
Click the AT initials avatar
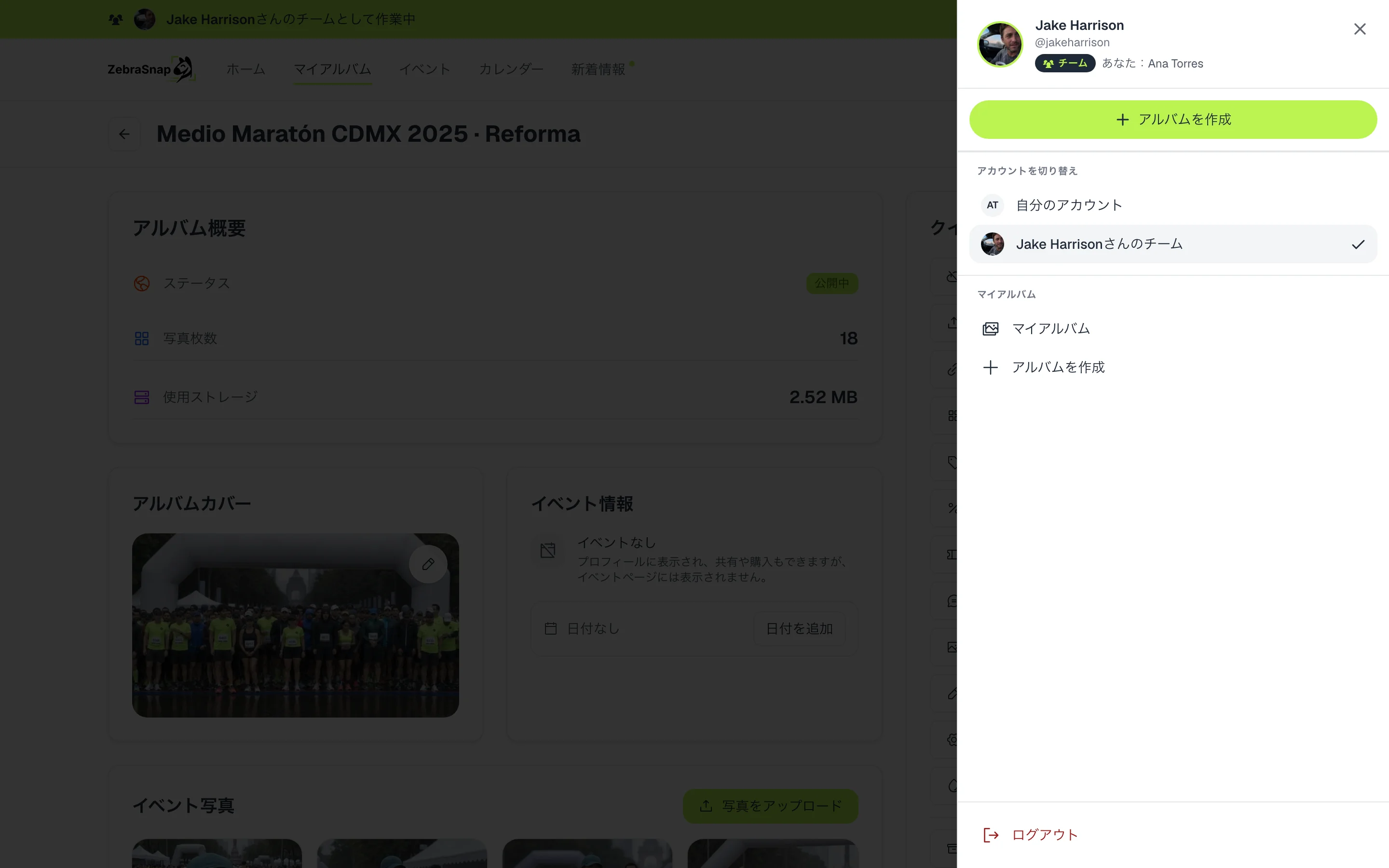pos(993,205)
